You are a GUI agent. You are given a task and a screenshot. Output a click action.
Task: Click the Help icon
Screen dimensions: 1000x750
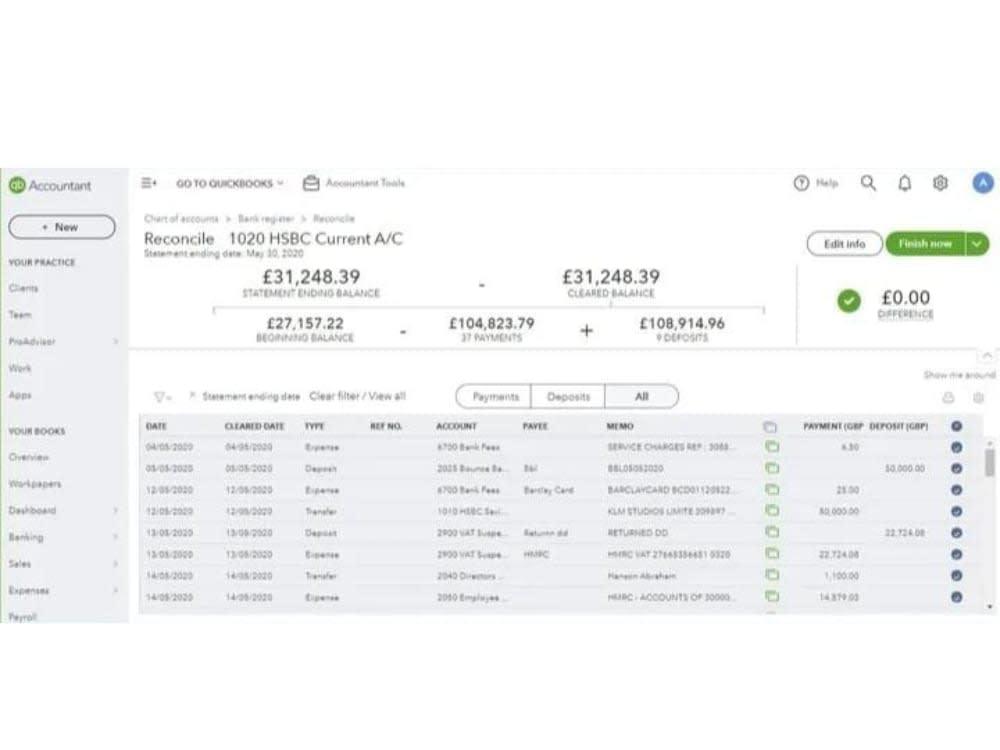812,183
